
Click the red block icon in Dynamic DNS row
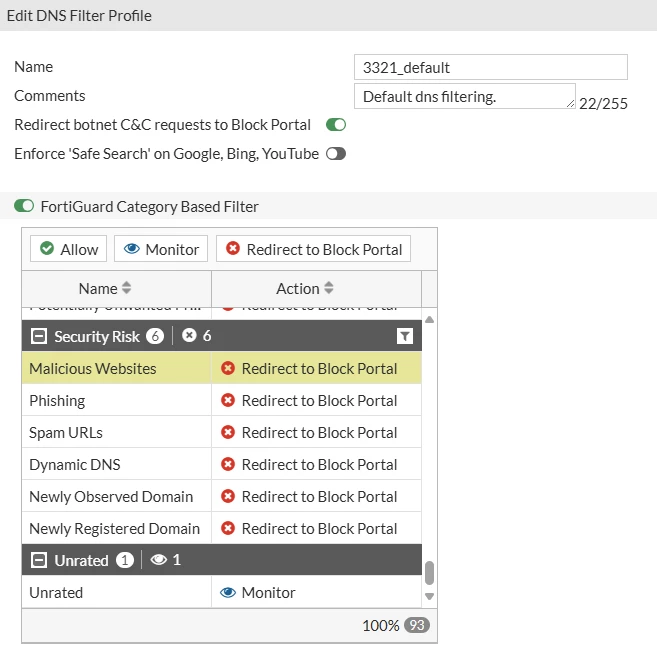click(228, 464)
